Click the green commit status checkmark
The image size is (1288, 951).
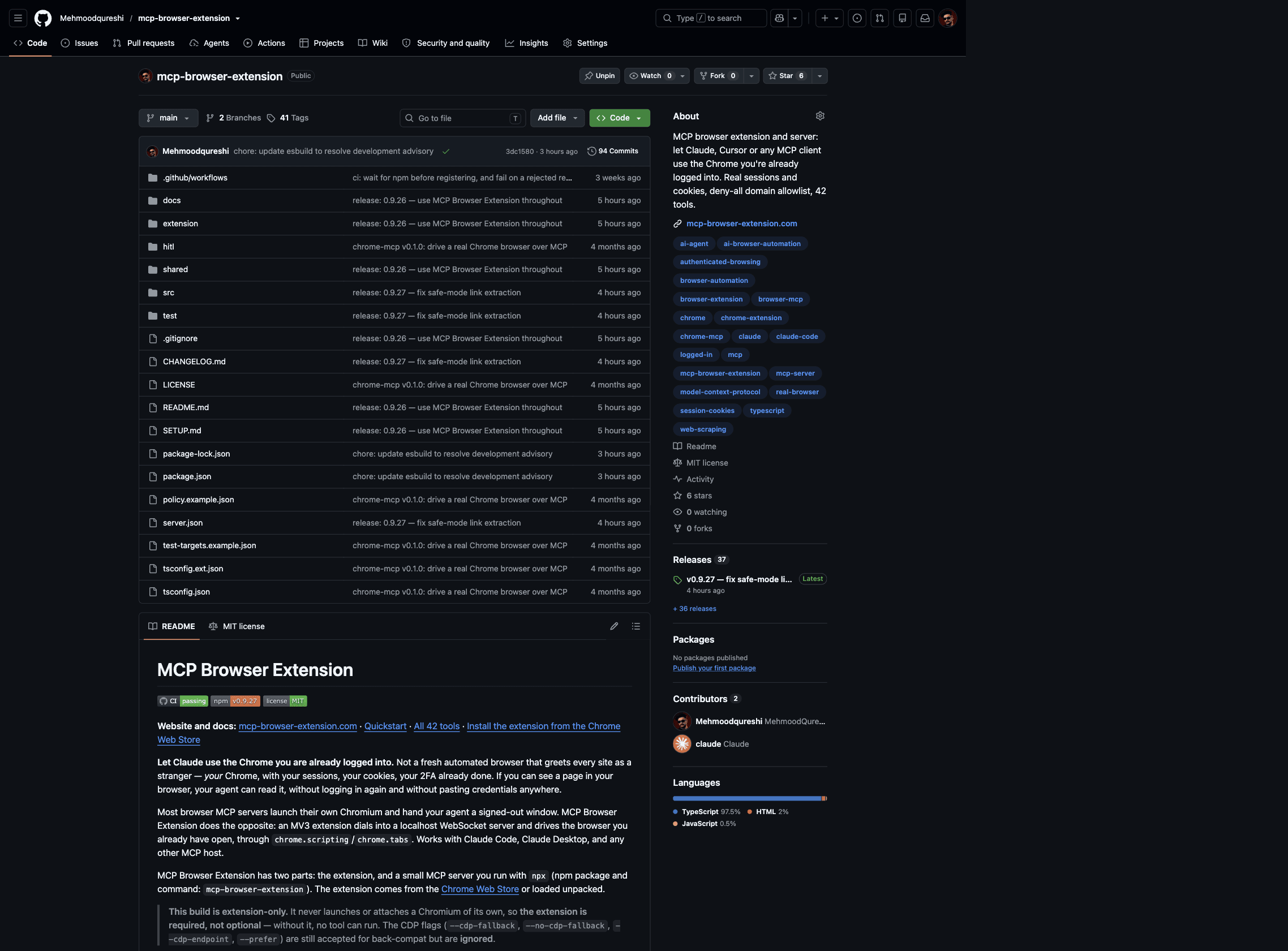445,152
